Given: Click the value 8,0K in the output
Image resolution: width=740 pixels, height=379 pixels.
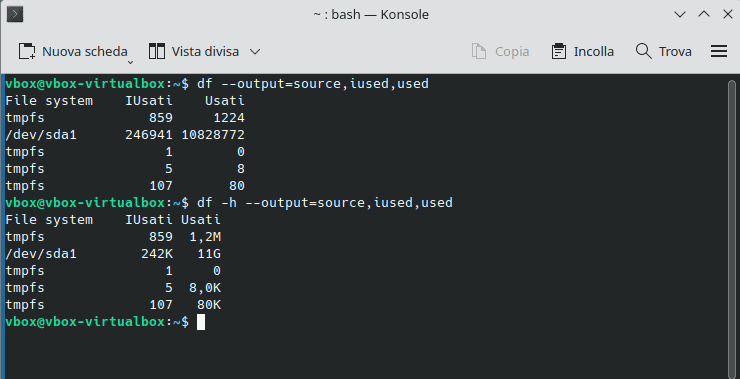Looking at the screenshot, I should click(x=205, y=288).
